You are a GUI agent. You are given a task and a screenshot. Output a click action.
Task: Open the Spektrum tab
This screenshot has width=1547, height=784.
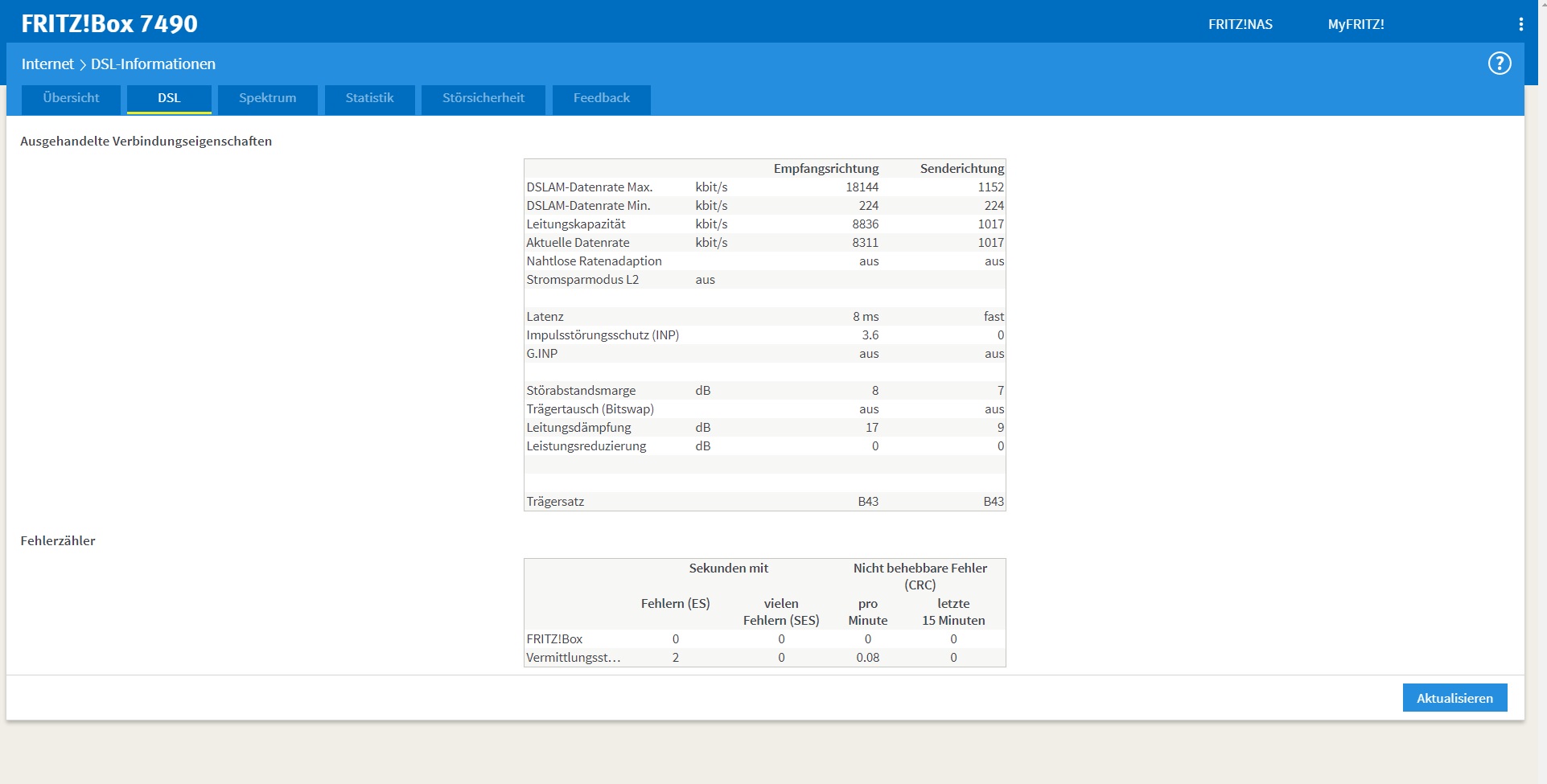(268, 100)
